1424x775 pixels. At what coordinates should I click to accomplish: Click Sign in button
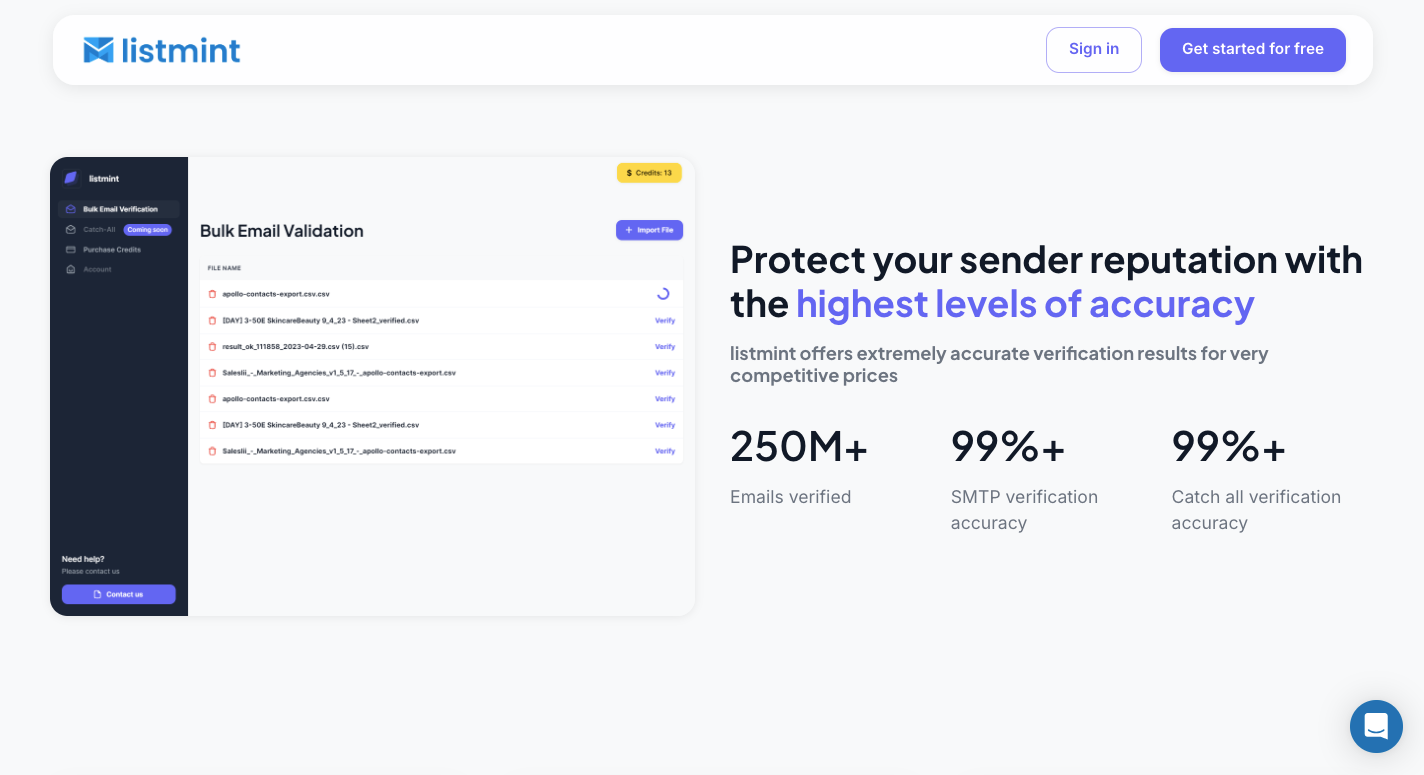[1094, 50]
